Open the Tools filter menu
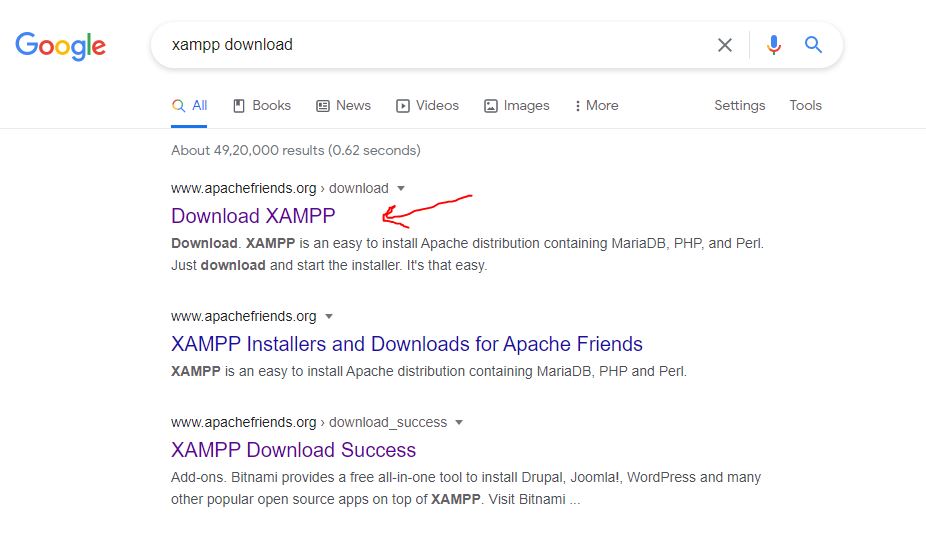Screen dimensions: 926x543 tap(805, 106)
